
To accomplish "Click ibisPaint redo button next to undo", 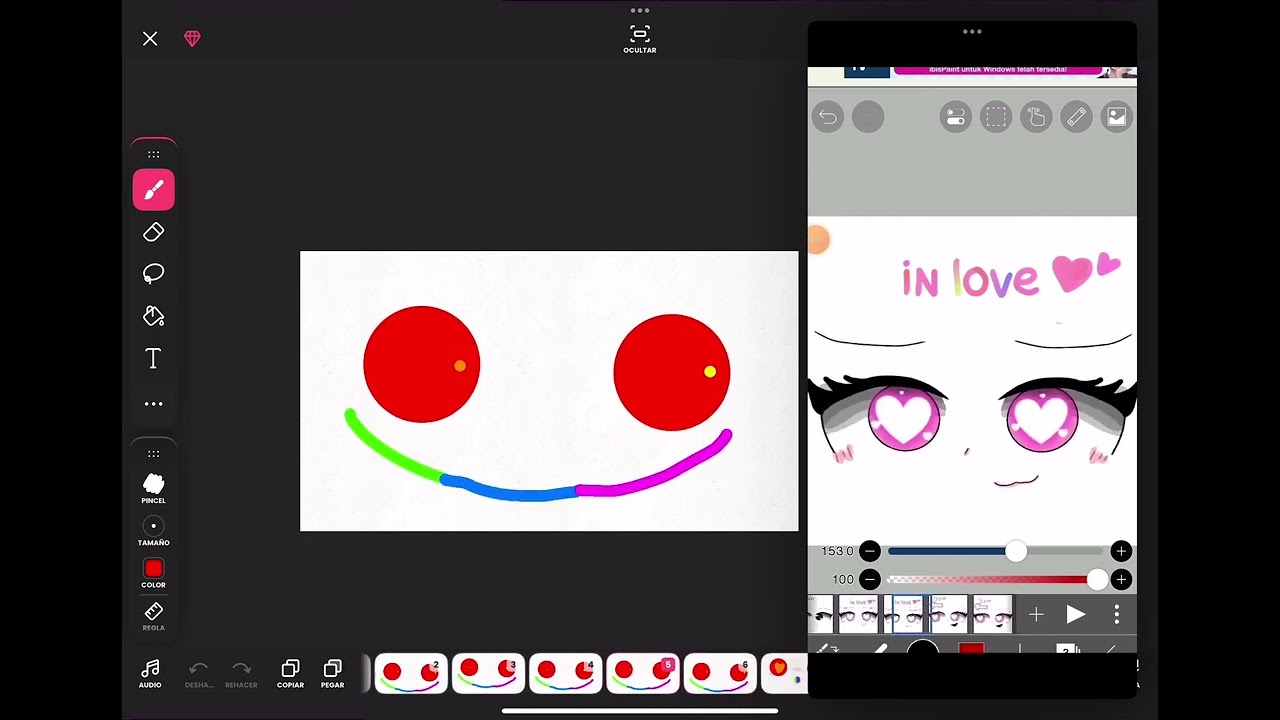I will pos(868,117).
